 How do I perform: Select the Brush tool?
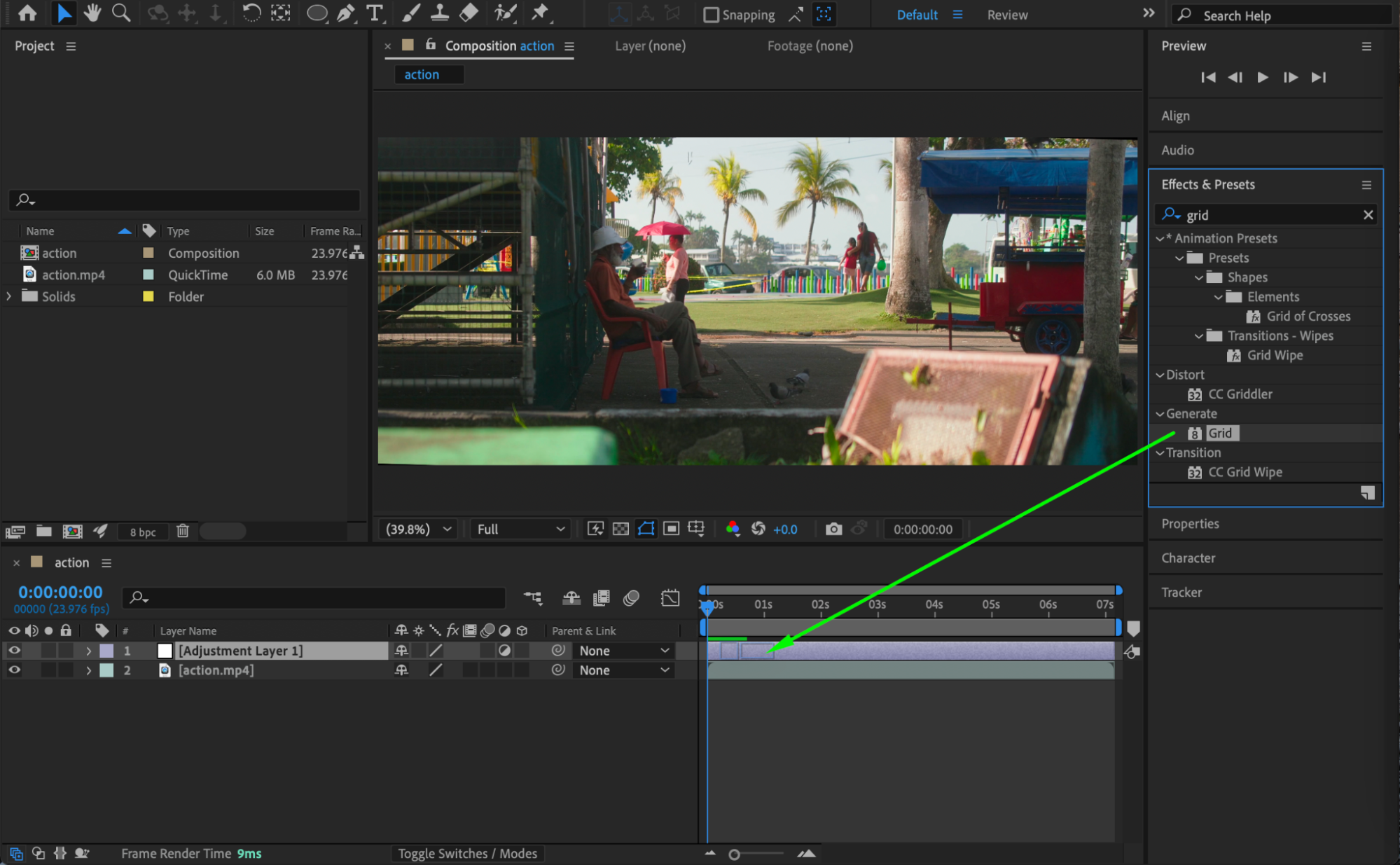click(411, 13)
